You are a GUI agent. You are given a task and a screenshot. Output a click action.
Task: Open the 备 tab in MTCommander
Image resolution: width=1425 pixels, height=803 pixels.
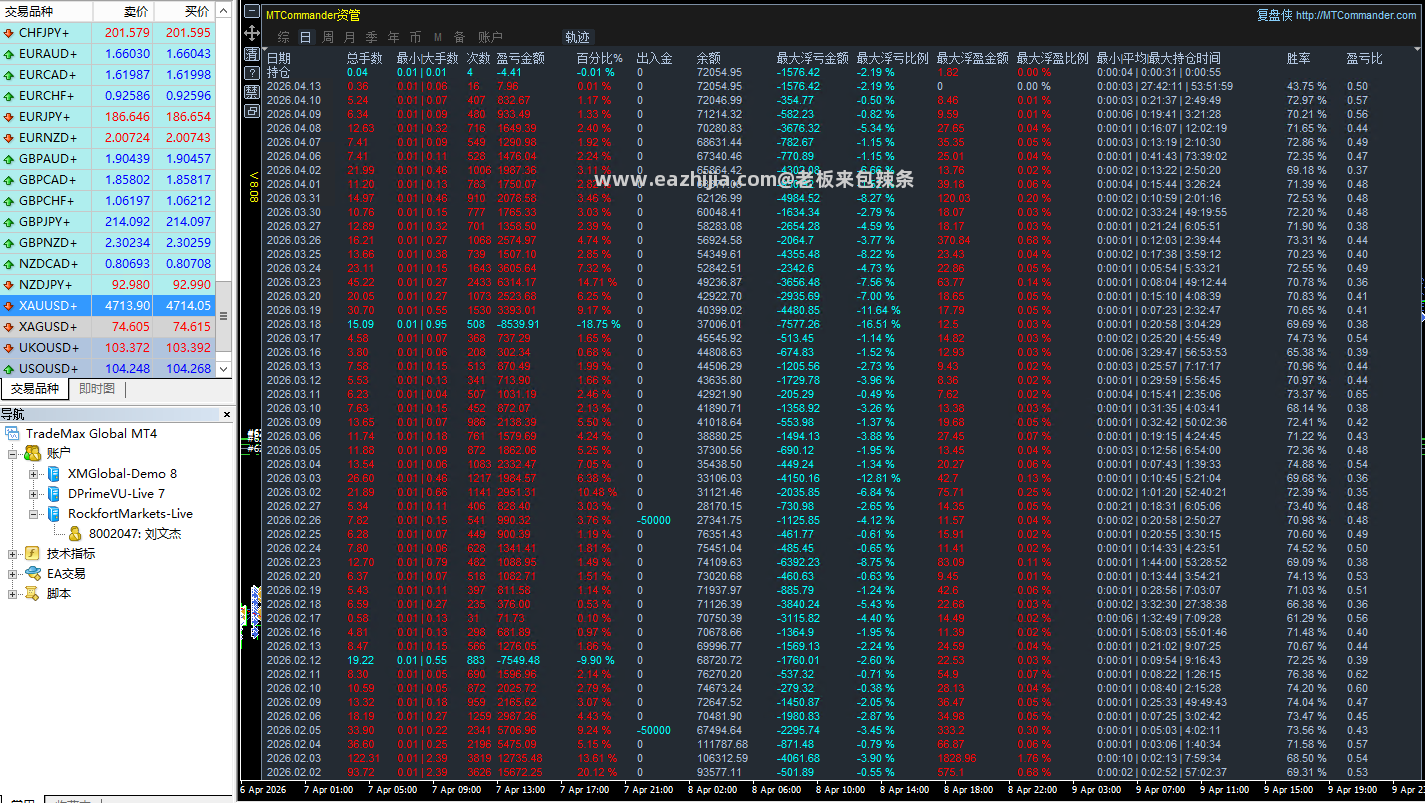(x=459, y=38)
